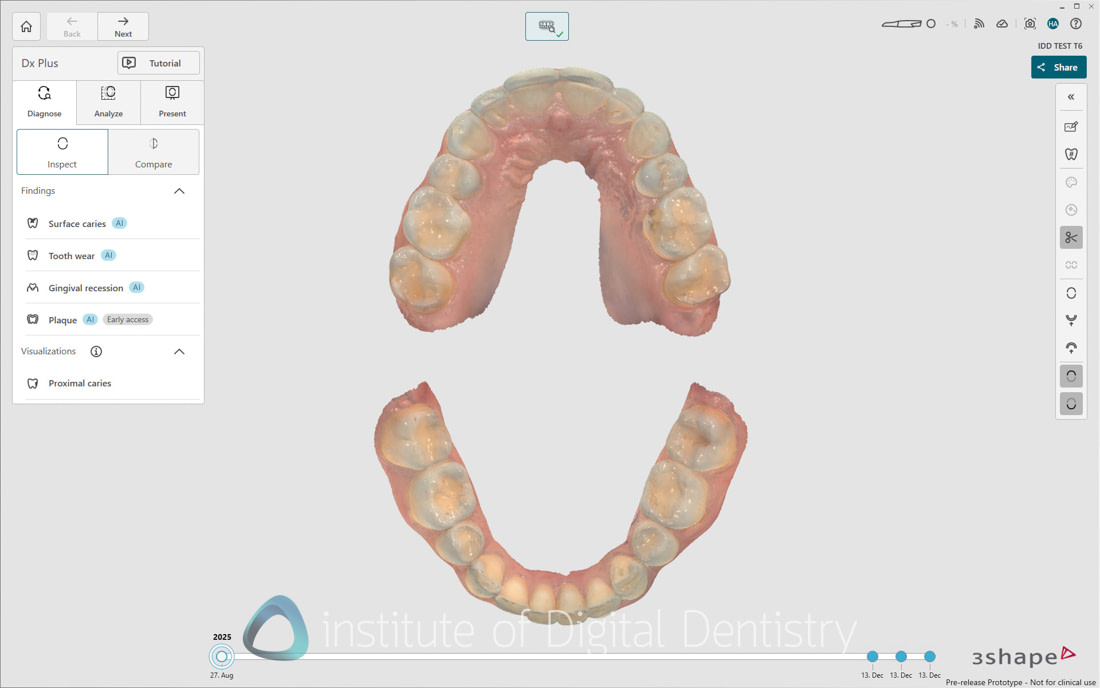Select the Scissors trim tool
This screenshot has width=1100, height=688.
[1071, 237]
